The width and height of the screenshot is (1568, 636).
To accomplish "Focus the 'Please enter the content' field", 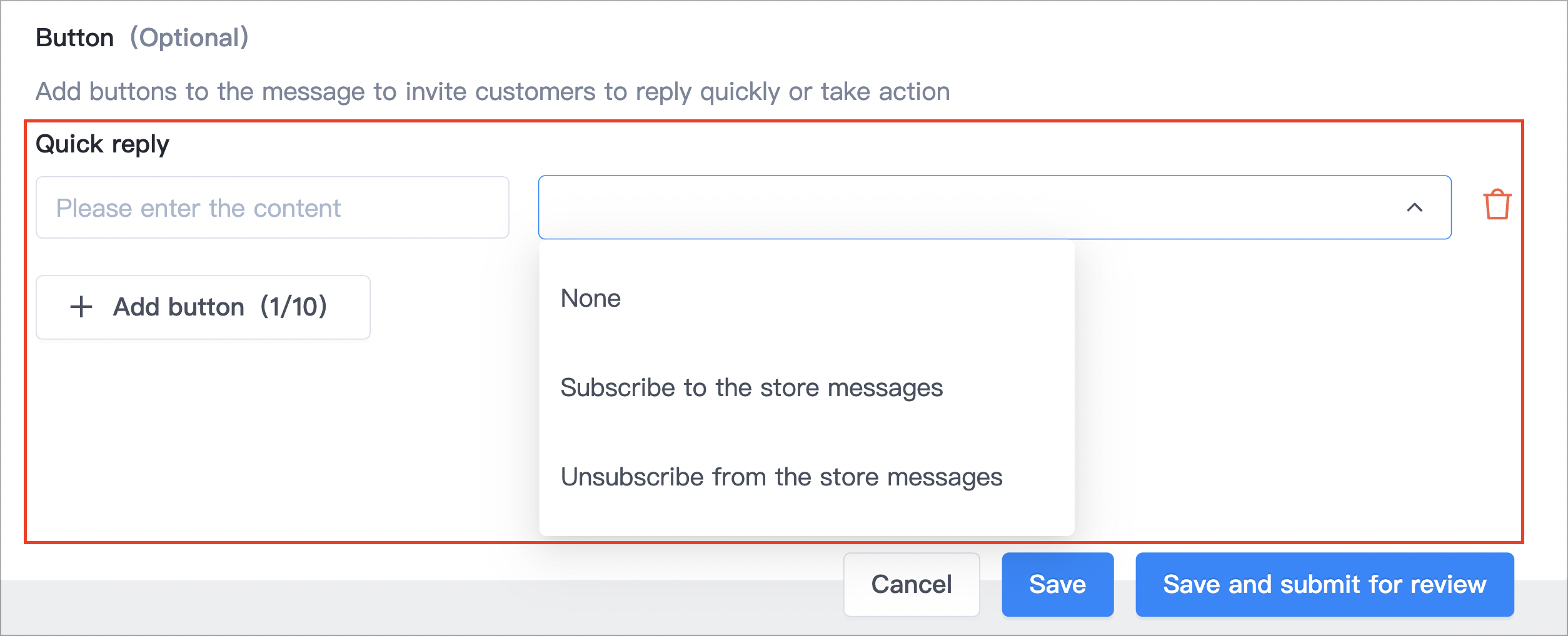I will pos(273,207).
